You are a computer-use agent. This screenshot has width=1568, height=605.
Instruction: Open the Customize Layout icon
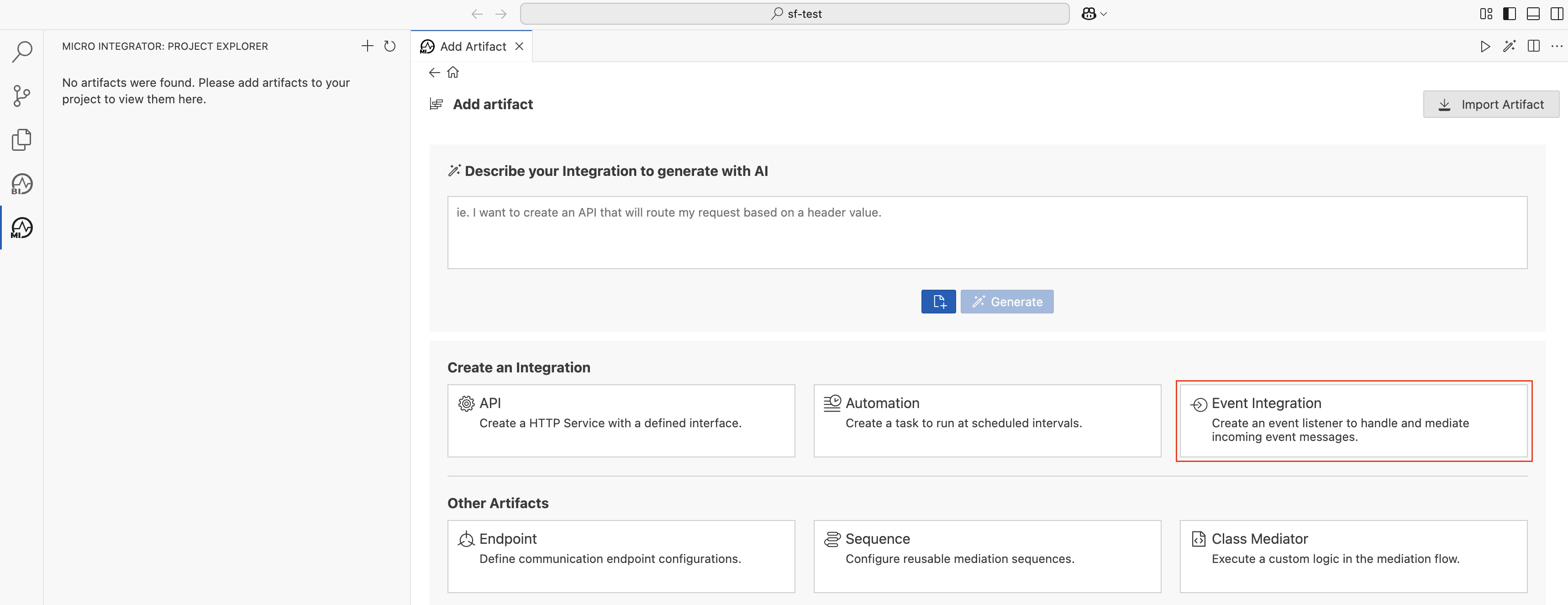[1486, 13]
